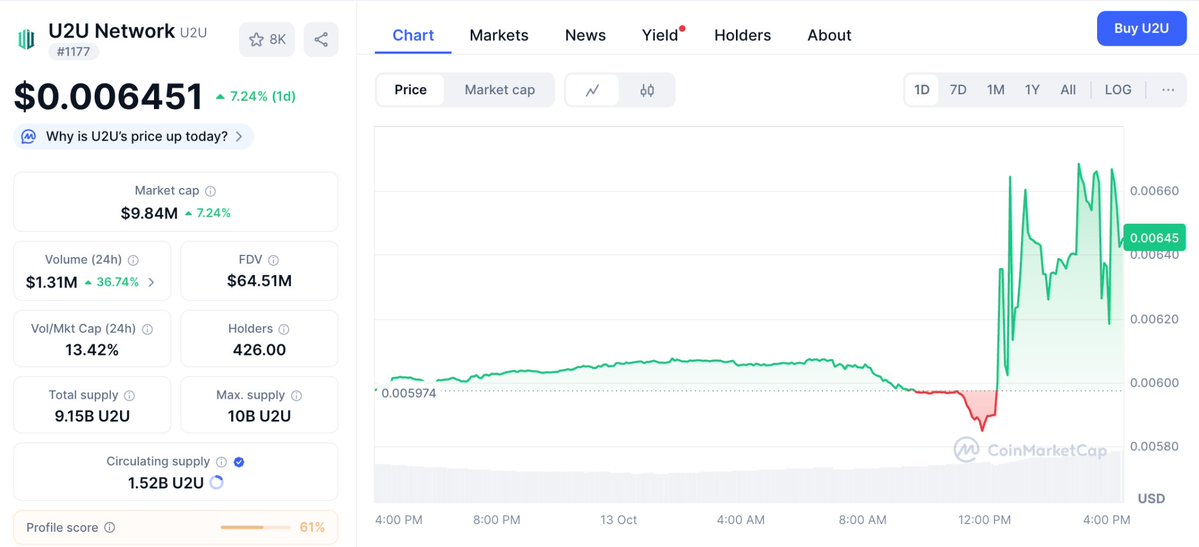Switch to line chart view icon
The height and width of the screenshot is (547, 1199).
593,90
